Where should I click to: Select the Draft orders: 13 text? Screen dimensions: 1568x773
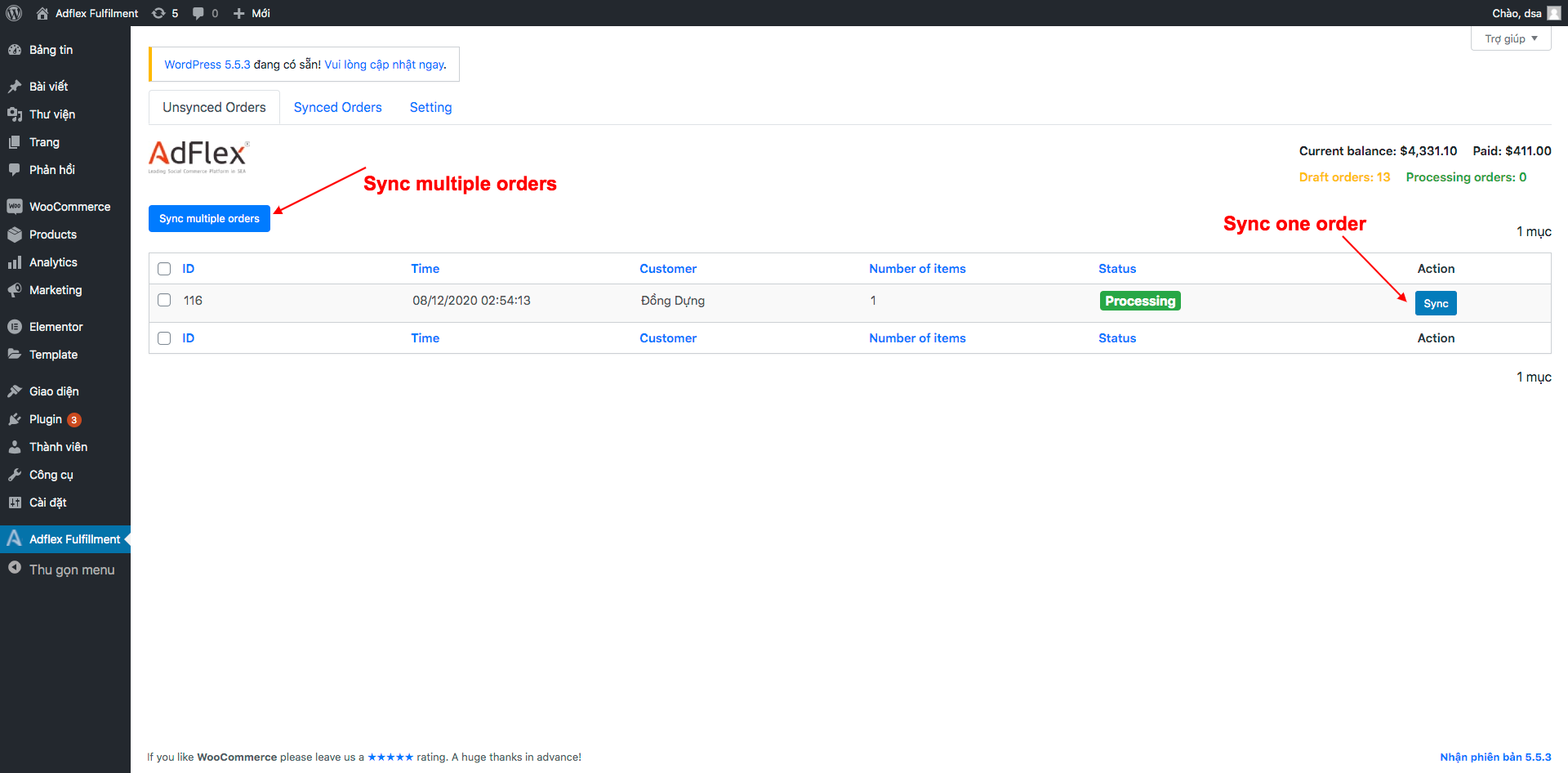pyautogui.click(x=1344, y=177)
